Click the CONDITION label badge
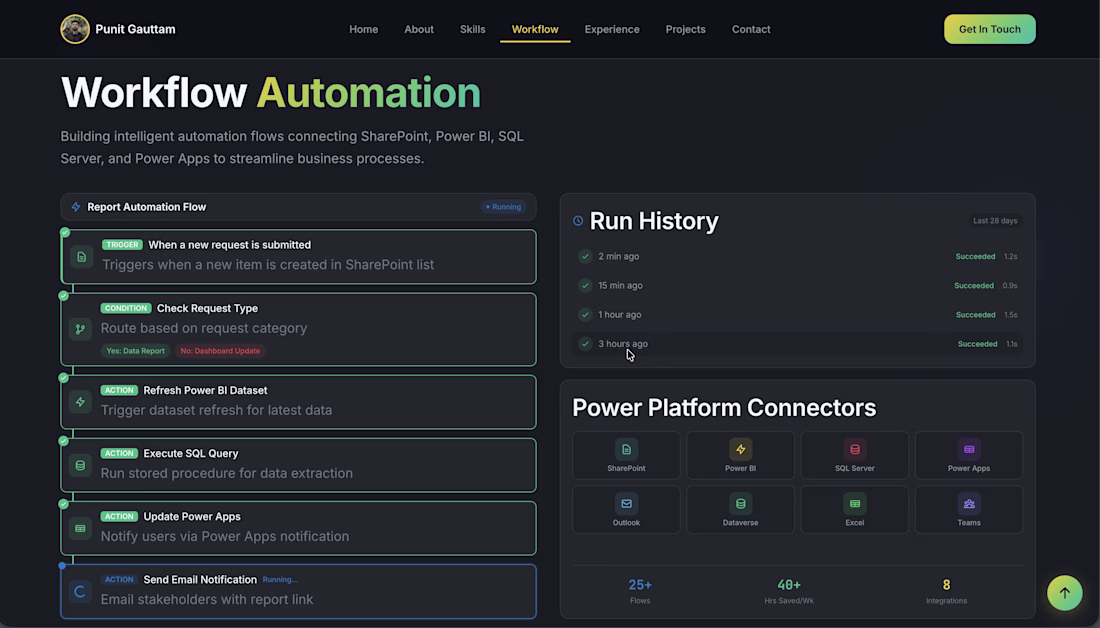The height and width of the screenshot is (628, 1100). (x=126, y=308)
